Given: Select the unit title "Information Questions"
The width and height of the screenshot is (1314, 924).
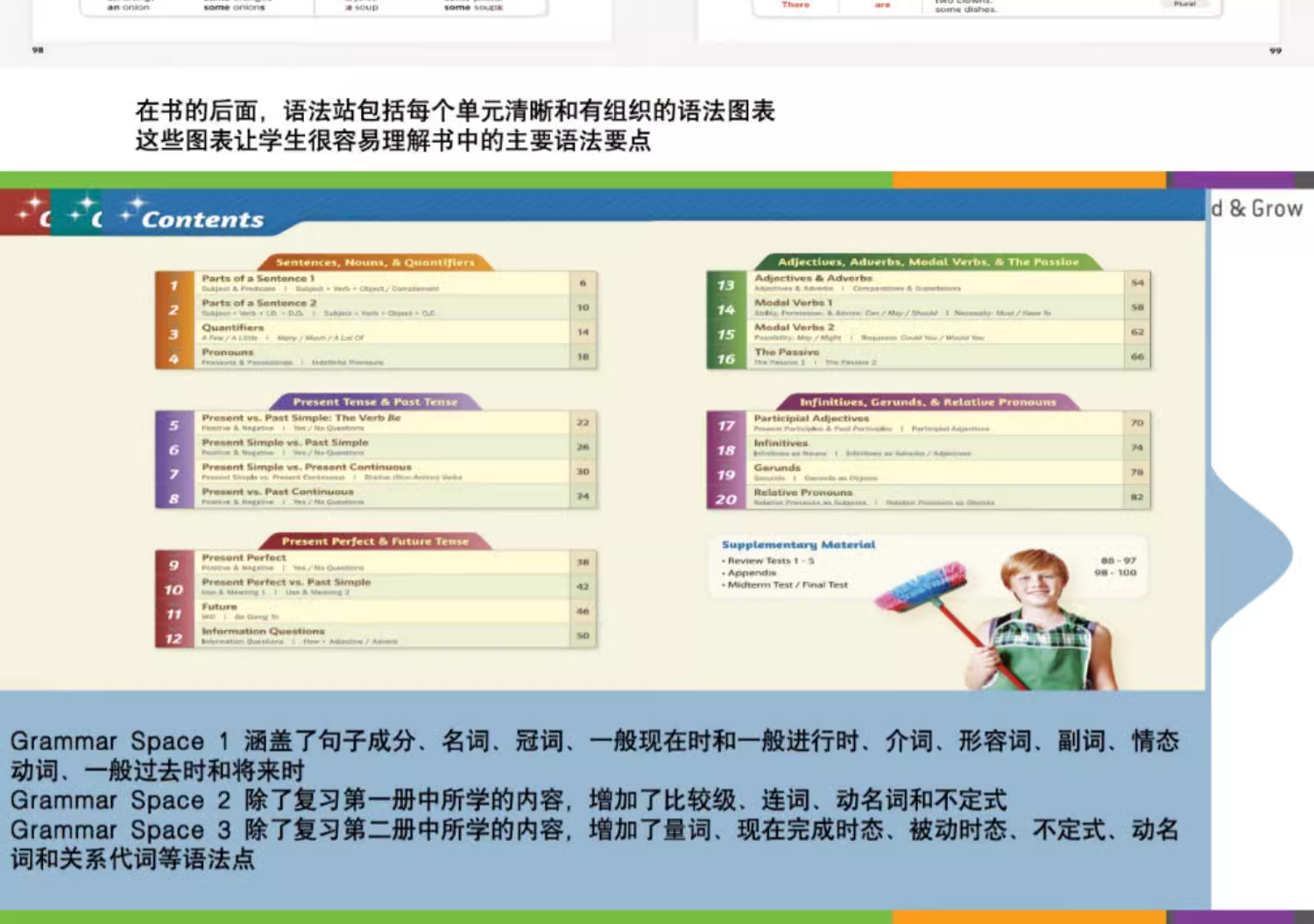Looking at the screenshot, I should tap(263, 631).
